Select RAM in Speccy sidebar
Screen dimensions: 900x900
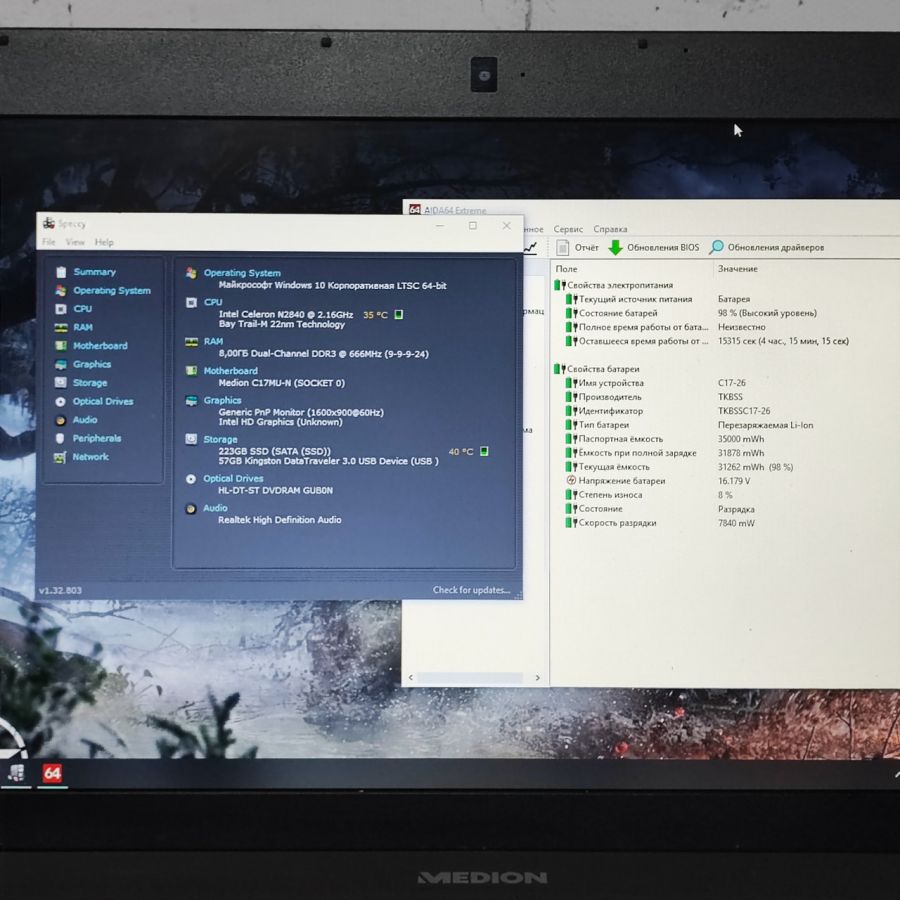(x=83, y=327)
